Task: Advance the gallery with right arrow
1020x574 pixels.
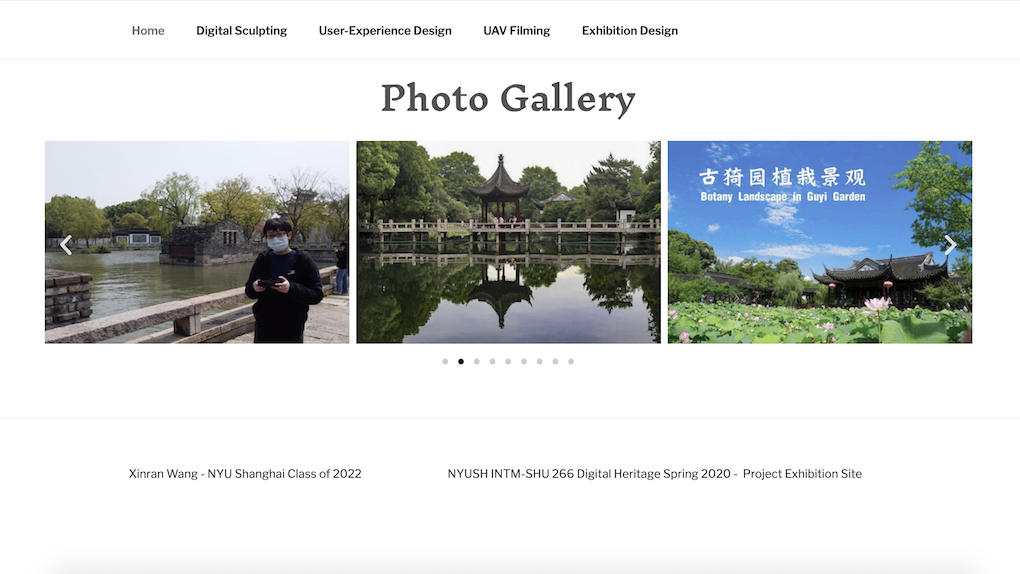Action: coord(951,245)
